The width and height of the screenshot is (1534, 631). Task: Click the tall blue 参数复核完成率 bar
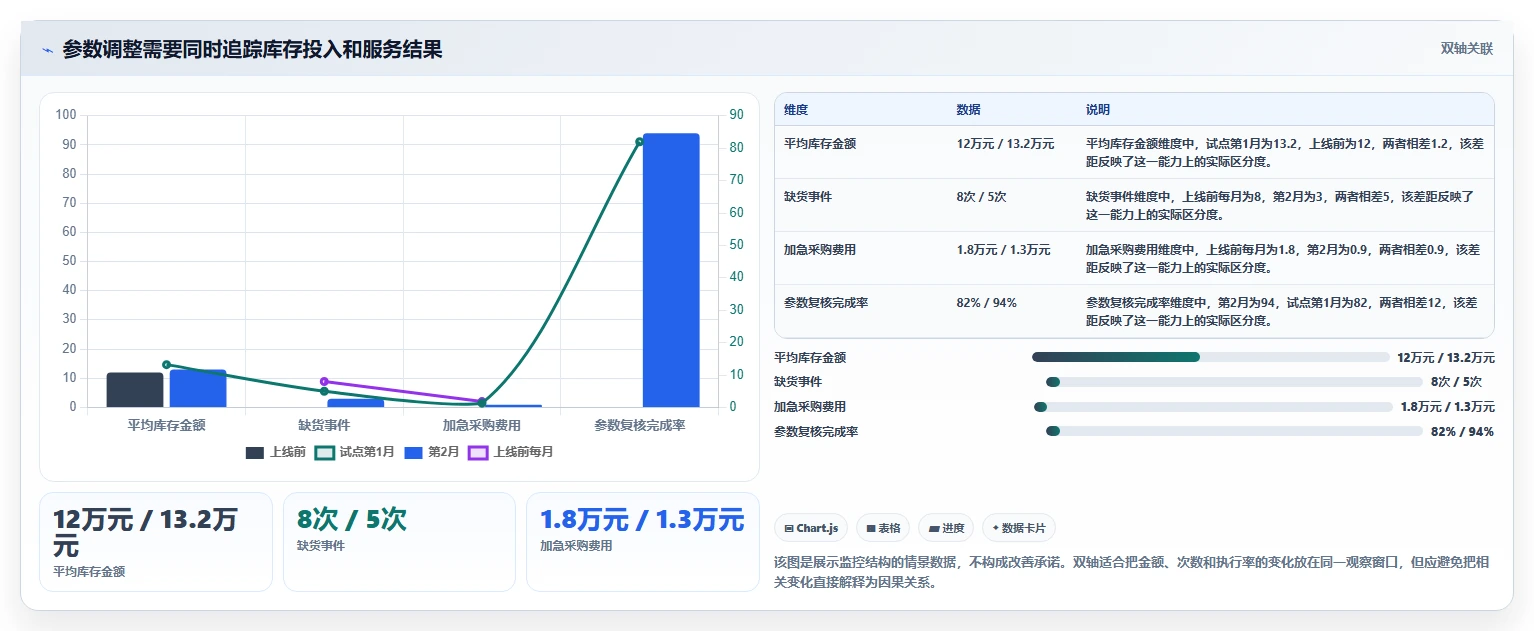(x=671, y=270)
